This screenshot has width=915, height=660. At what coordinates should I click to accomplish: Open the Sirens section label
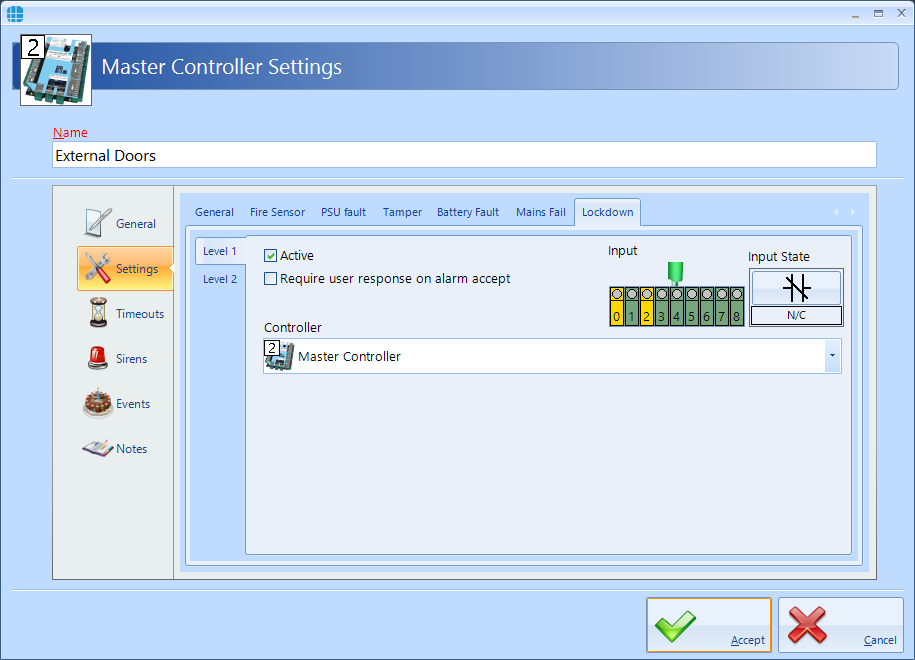(x=131, y=359)
